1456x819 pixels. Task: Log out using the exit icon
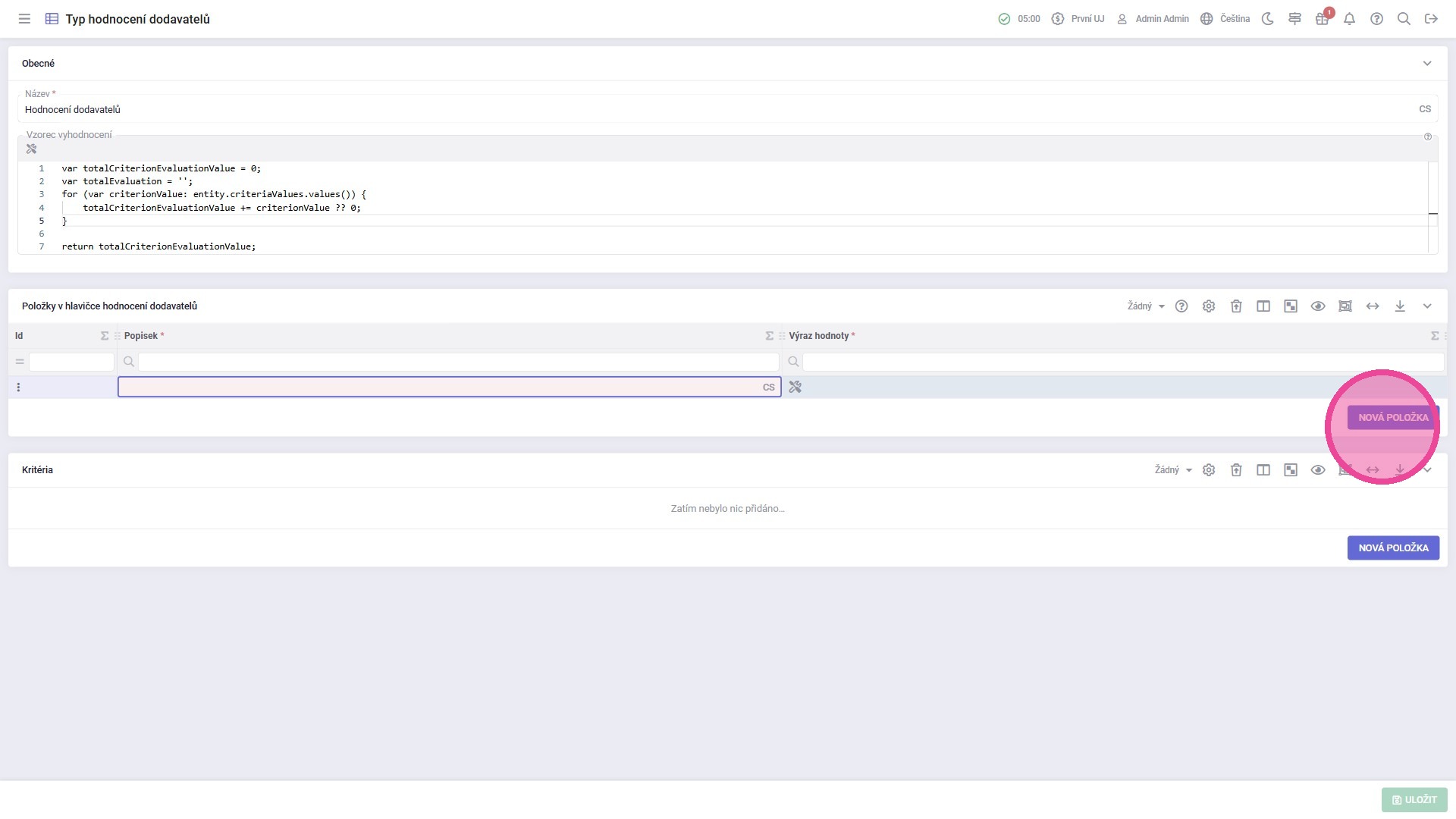point(1432,19)
